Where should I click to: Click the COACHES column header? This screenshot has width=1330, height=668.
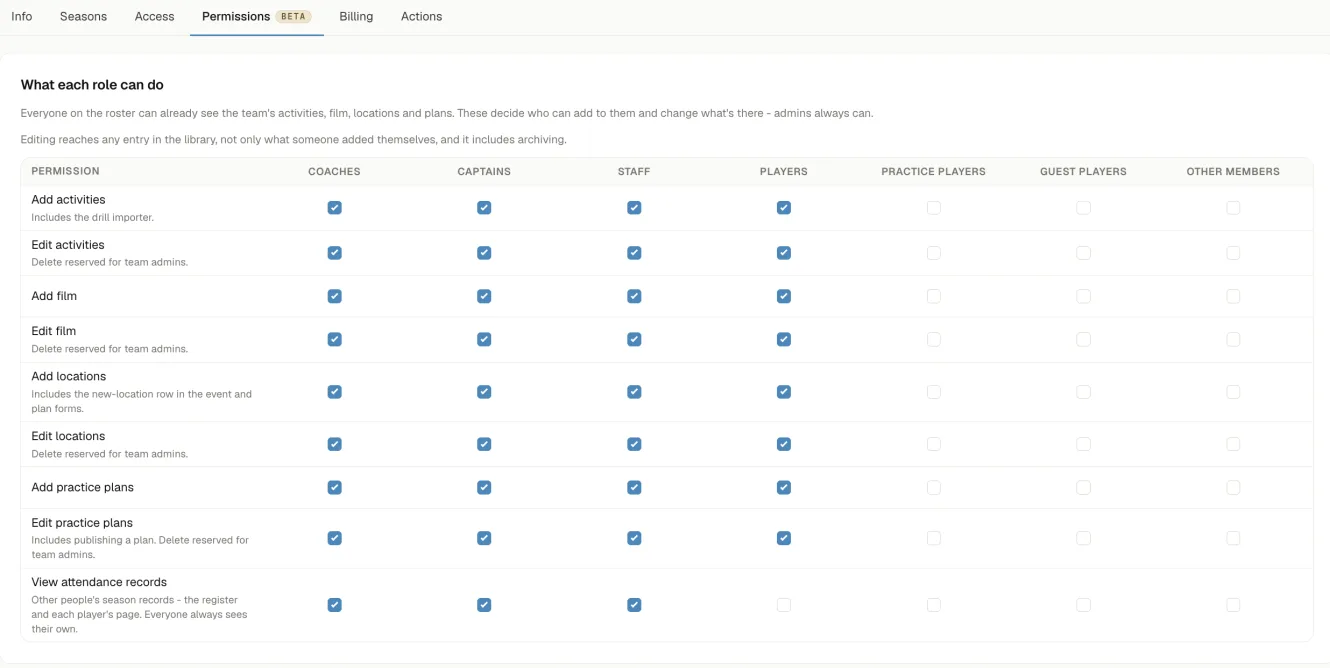(x=334, y=172)
